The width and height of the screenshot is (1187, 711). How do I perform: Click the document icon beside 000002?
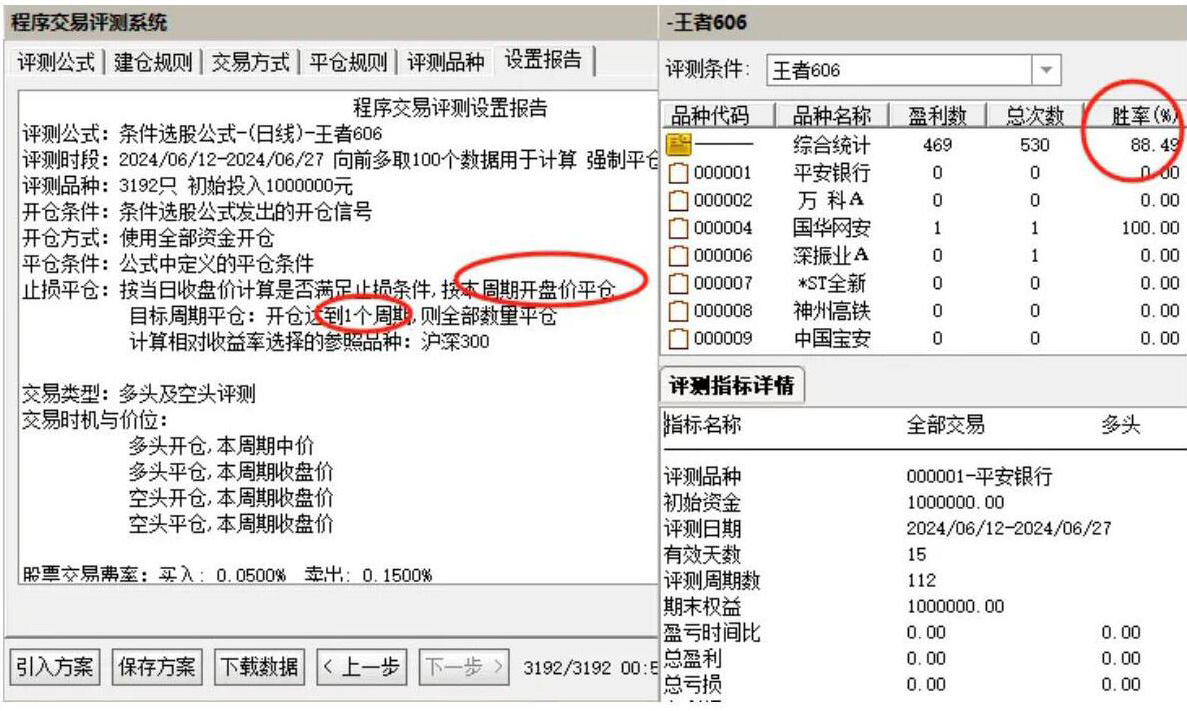pyautogui.click(x=679, y=201)
